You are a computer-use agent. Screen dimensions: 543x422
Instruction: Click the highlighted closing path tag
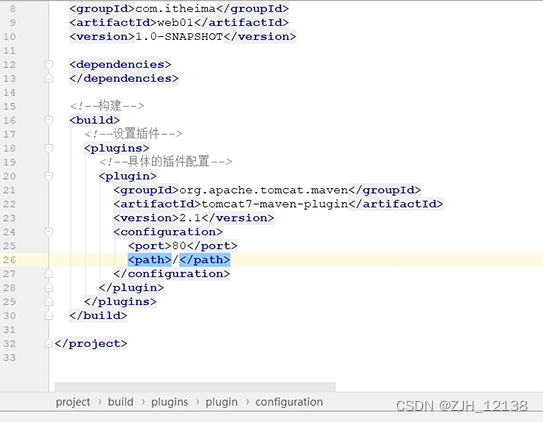[x=205, y=260]
